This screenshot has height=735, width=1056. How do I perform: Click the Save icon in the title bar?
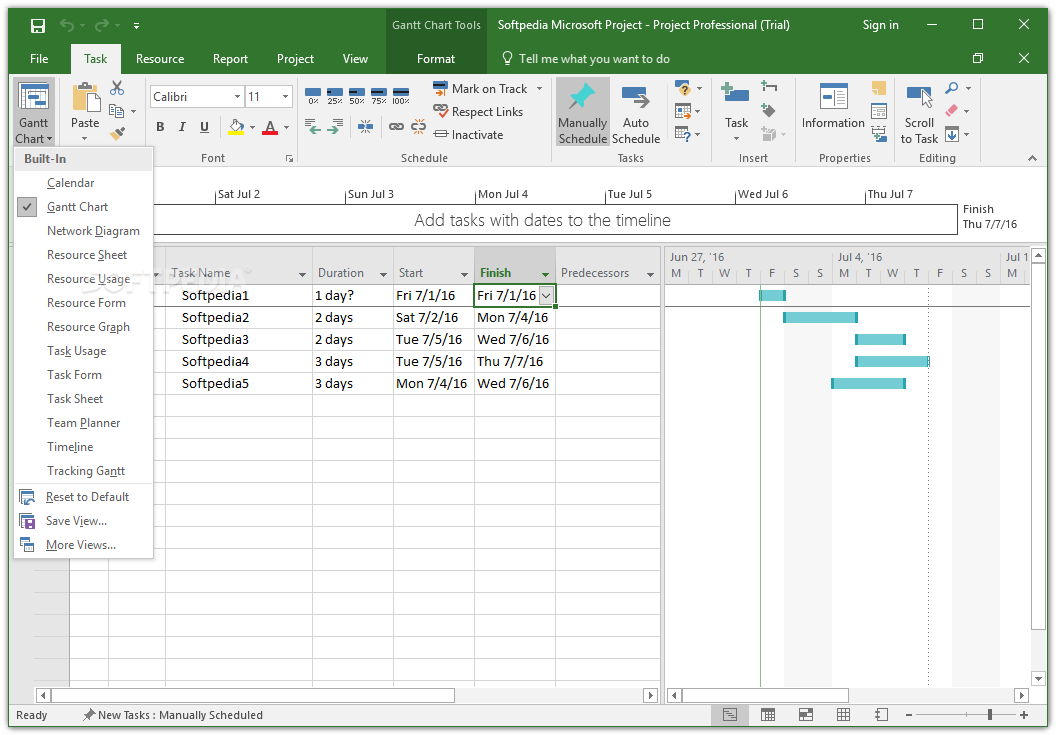coord(38,26)
